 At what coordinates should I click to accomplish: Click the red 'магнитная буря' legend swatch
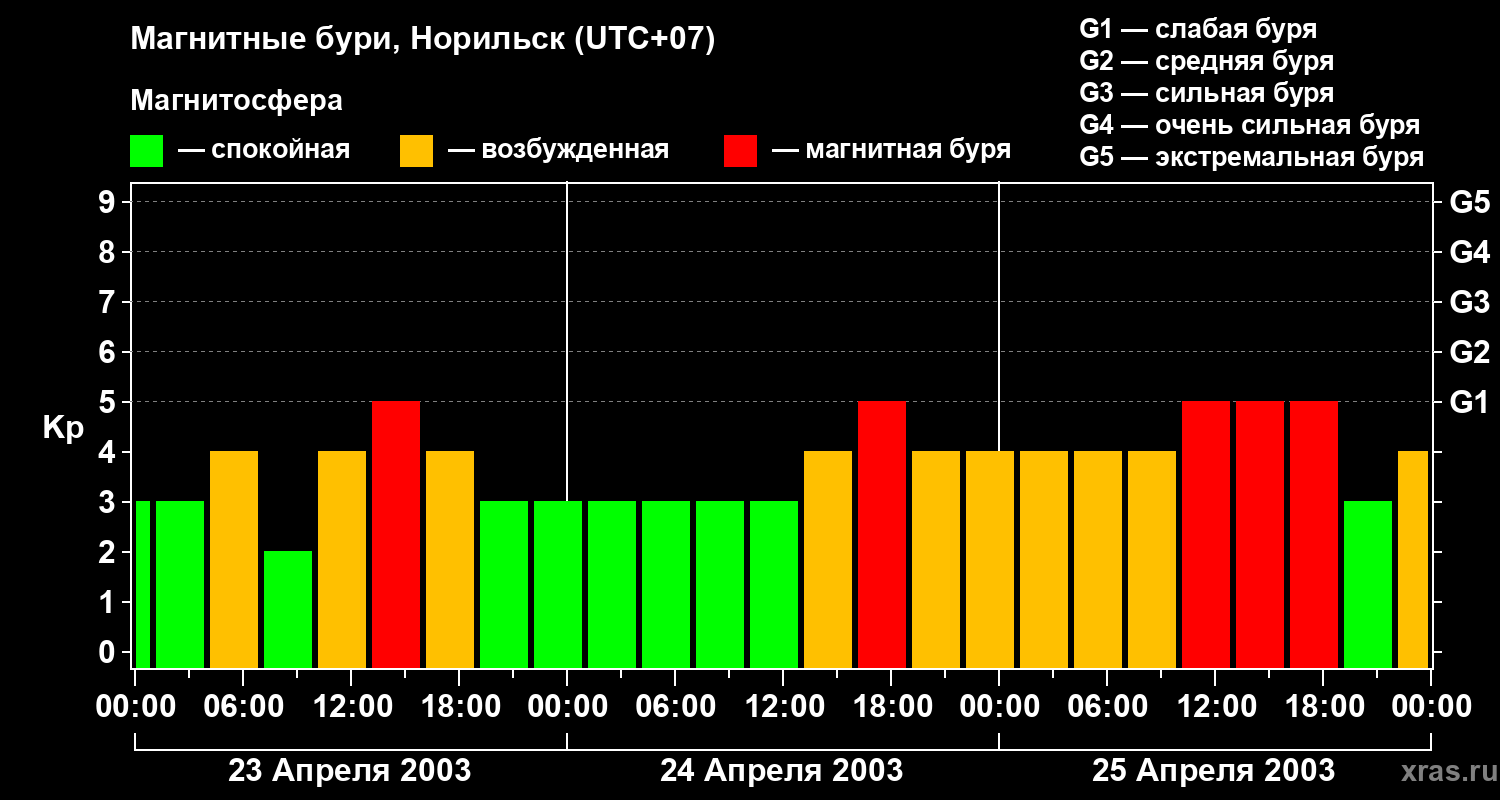point(741,151)
